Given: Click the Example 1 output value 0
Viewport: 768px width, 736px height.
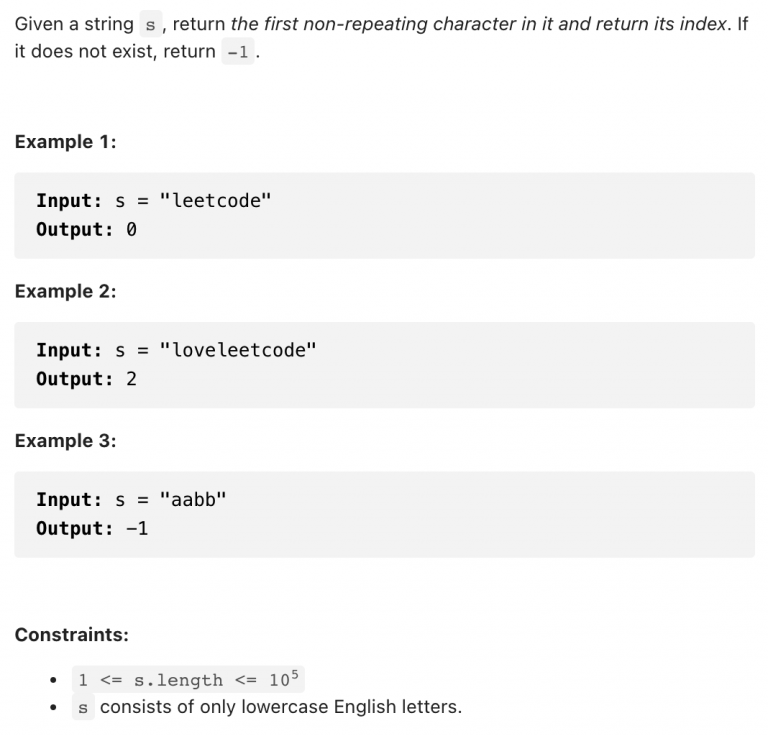Looking at the screenshot, I should 131,229.
